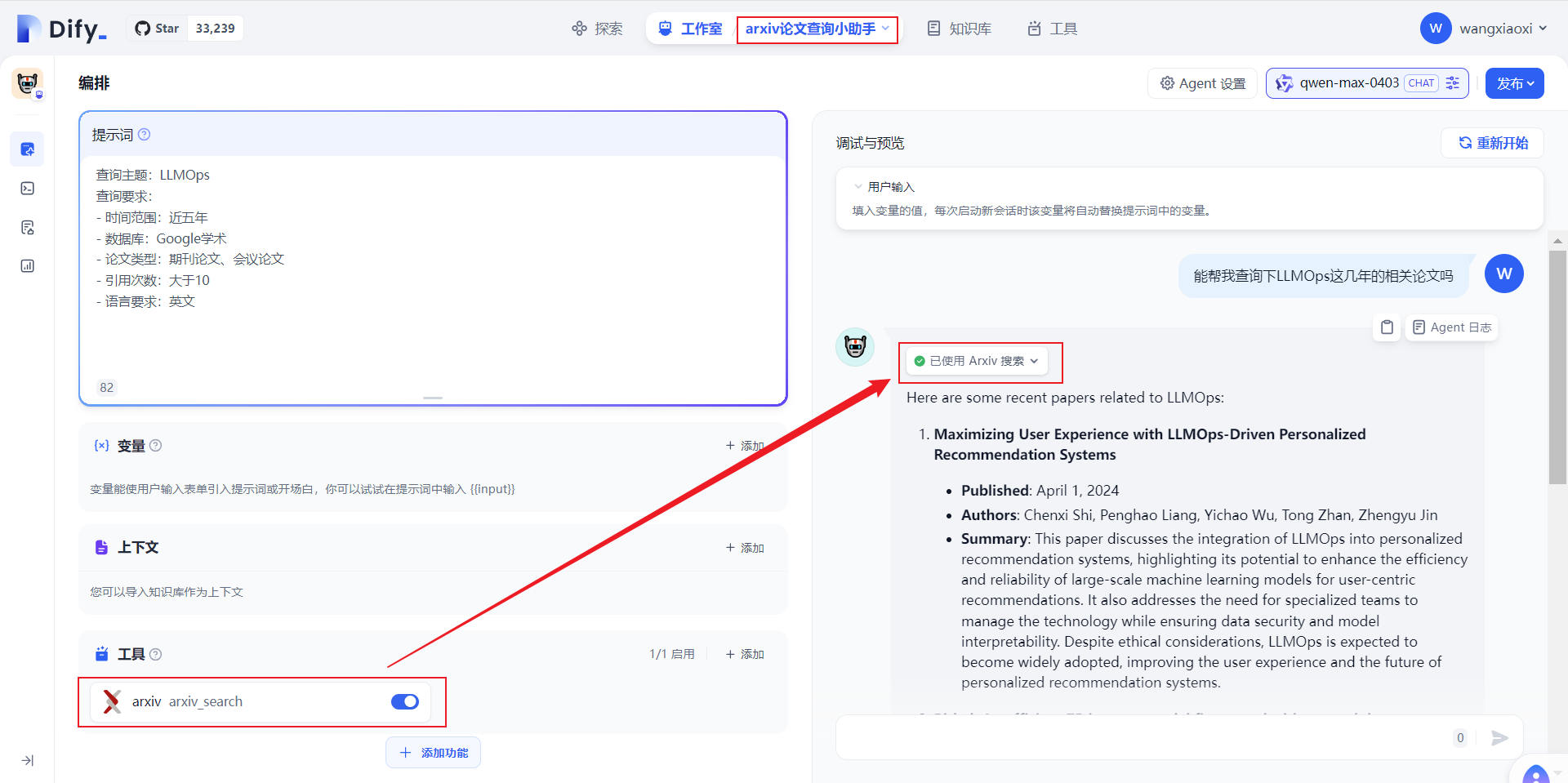Open the monitoring chart sidebar icon
1568x783 pixels.
(x=27, y=266)
